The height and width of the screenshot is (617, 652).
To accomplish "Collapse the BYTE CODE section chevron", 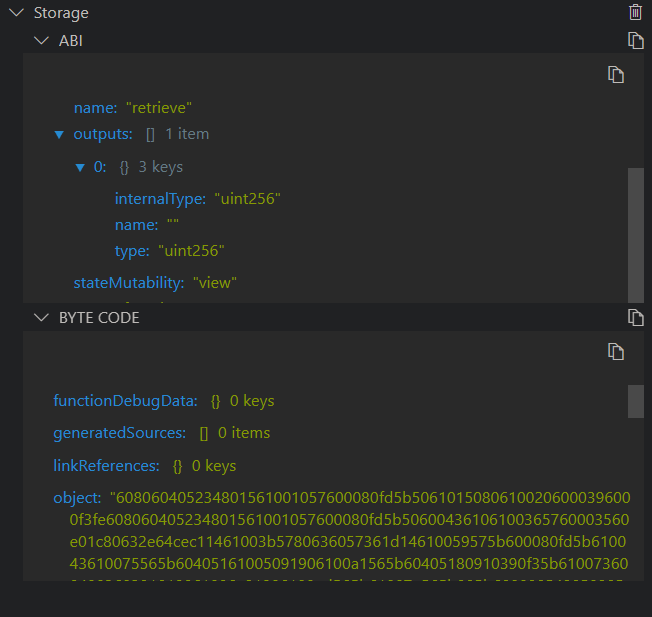I will tap(41, 317).
